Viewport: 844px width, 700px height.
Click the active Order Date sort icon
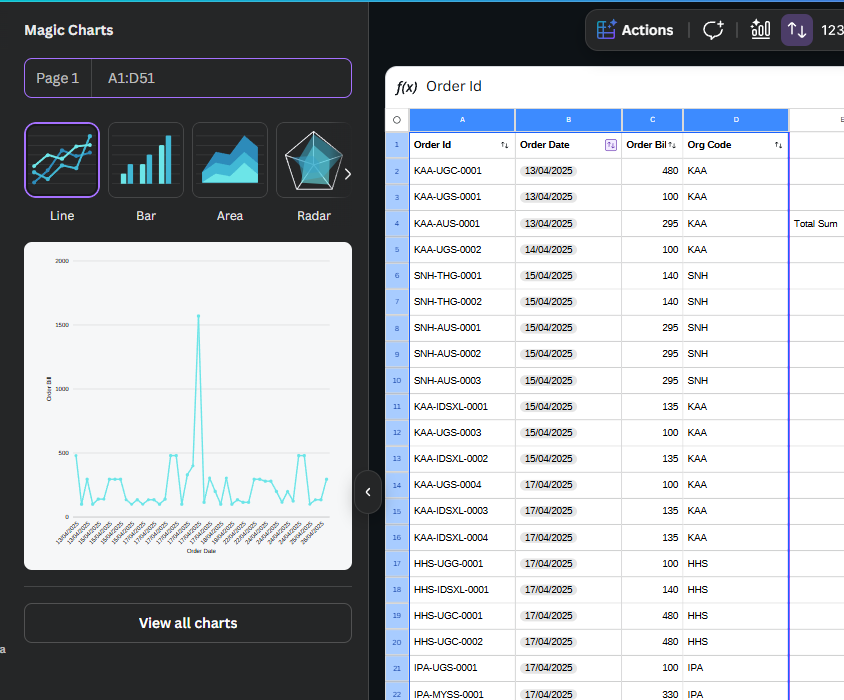611,145
